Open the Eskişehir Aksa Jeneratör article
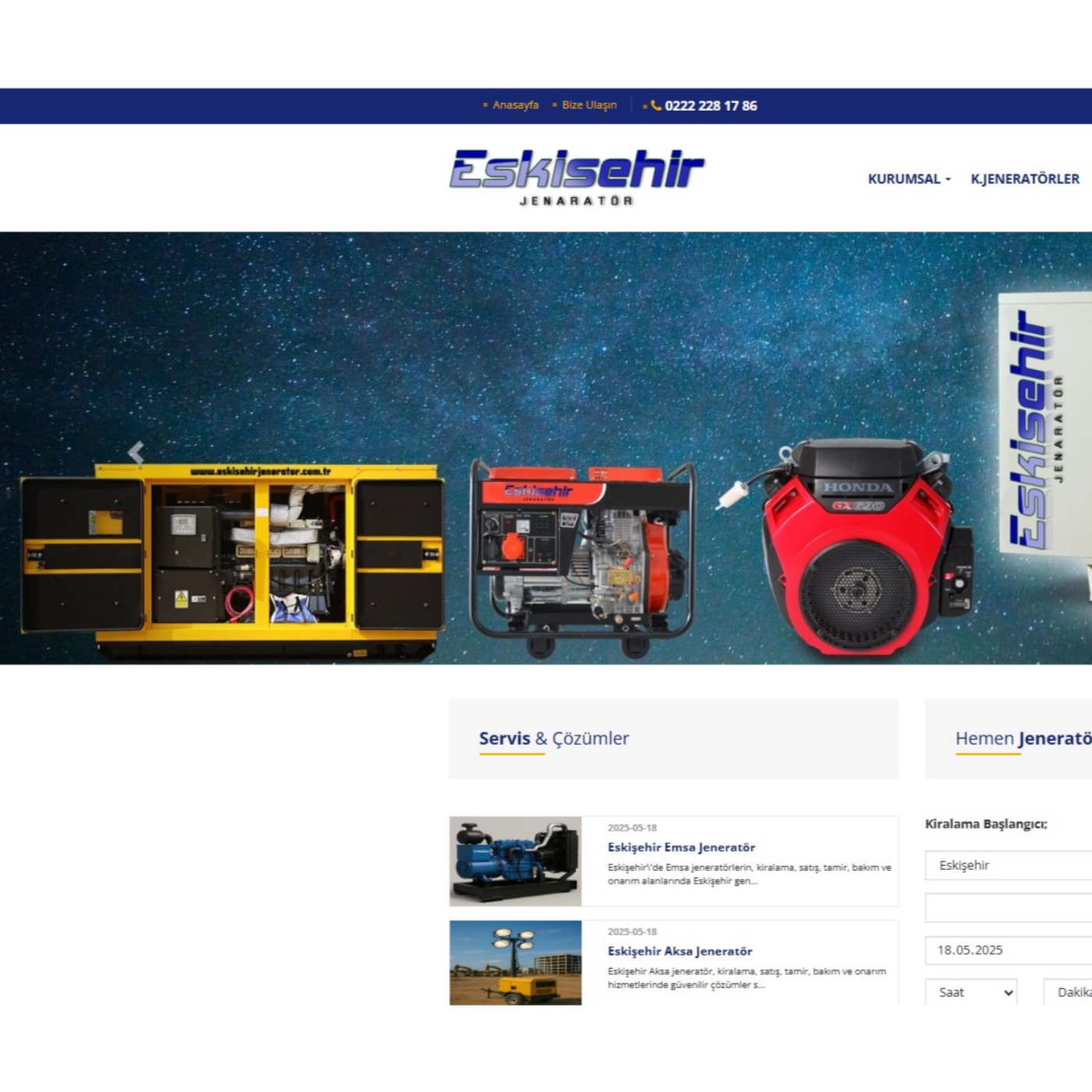This screenshot has width=1092, height=1092. point(679,951)
